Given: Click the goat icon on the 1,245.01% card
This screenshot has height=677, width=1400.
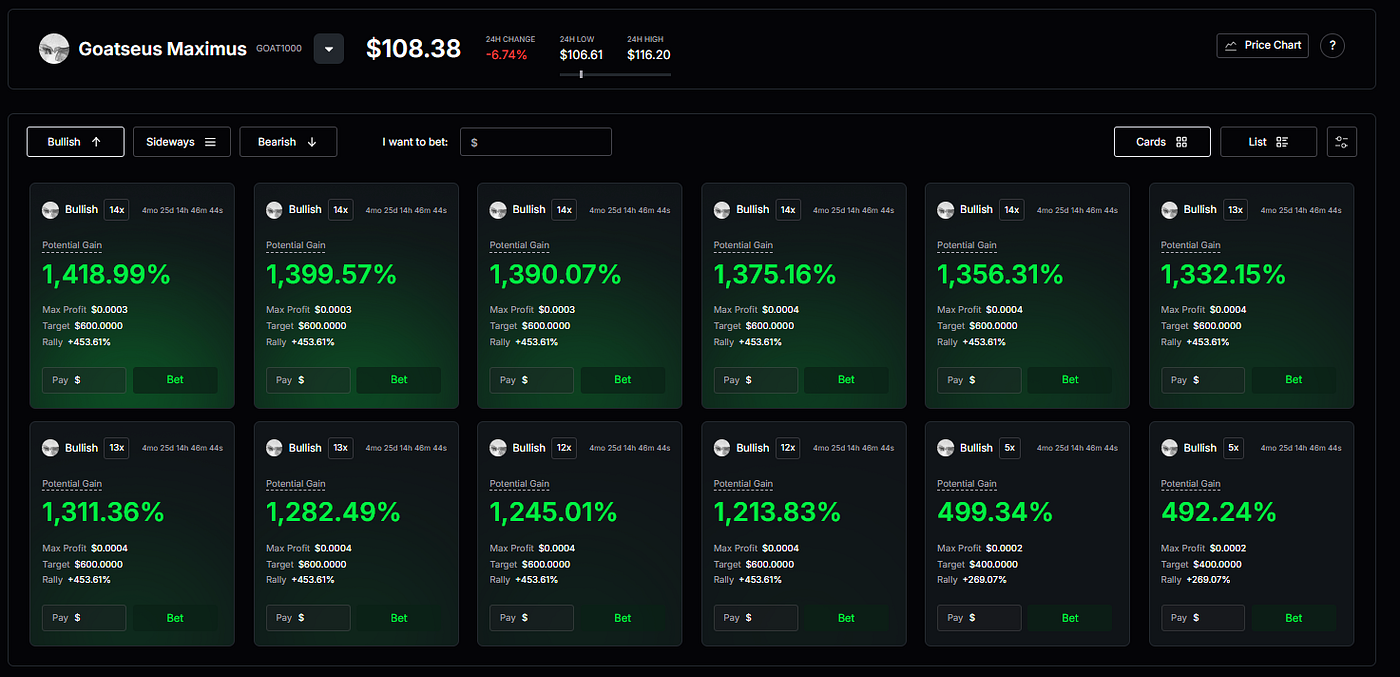Looking at the screenshot, I should point(499,448).
